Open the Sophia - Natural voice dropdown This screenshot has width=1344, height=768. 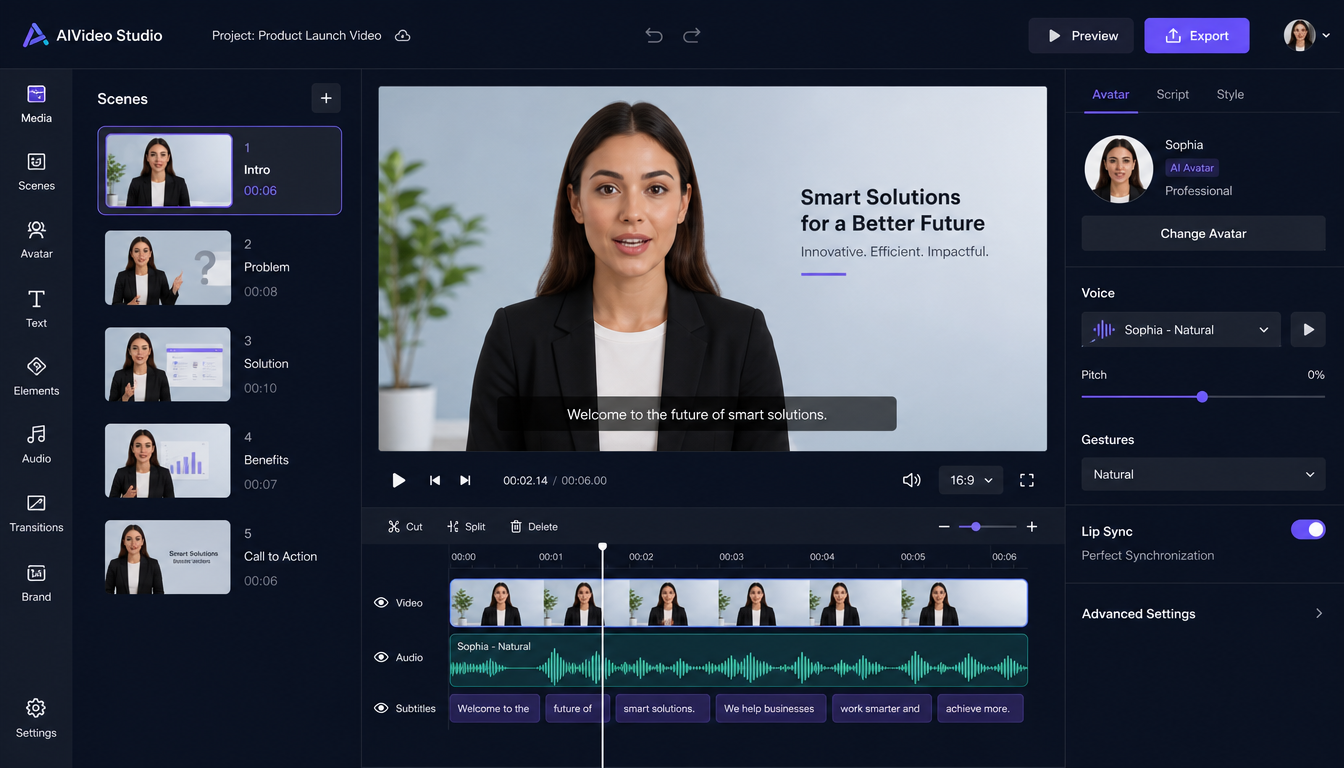[x=1181, y=330]
